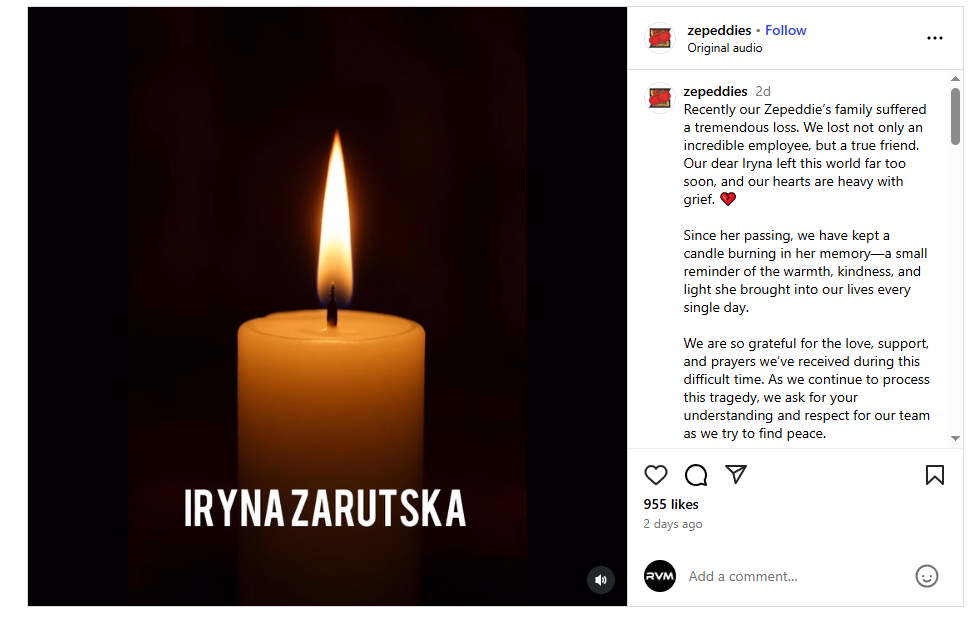Click zepeddies avatar in the post header

(660, 38)
